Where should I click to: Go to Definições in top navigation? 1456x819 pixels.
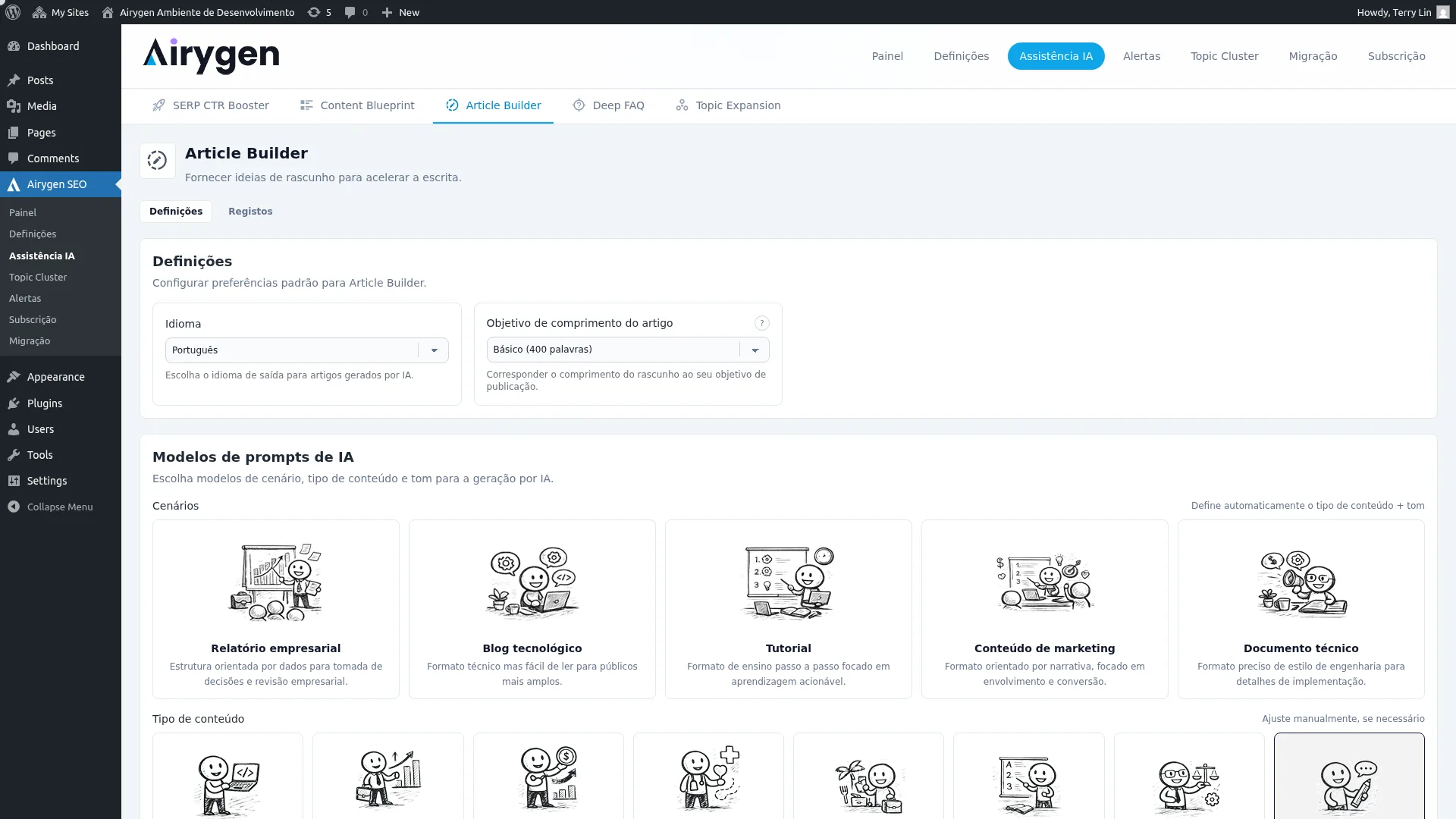(961, 56)
